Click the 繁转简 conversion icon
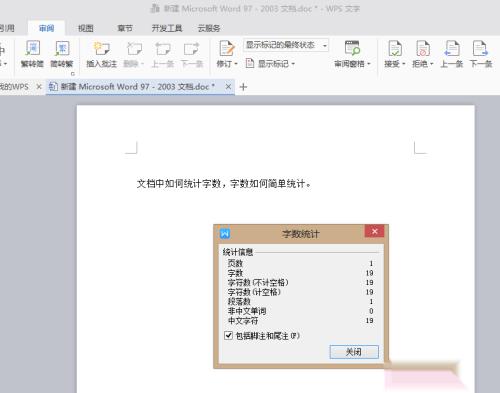 click(x=32, y=49)
